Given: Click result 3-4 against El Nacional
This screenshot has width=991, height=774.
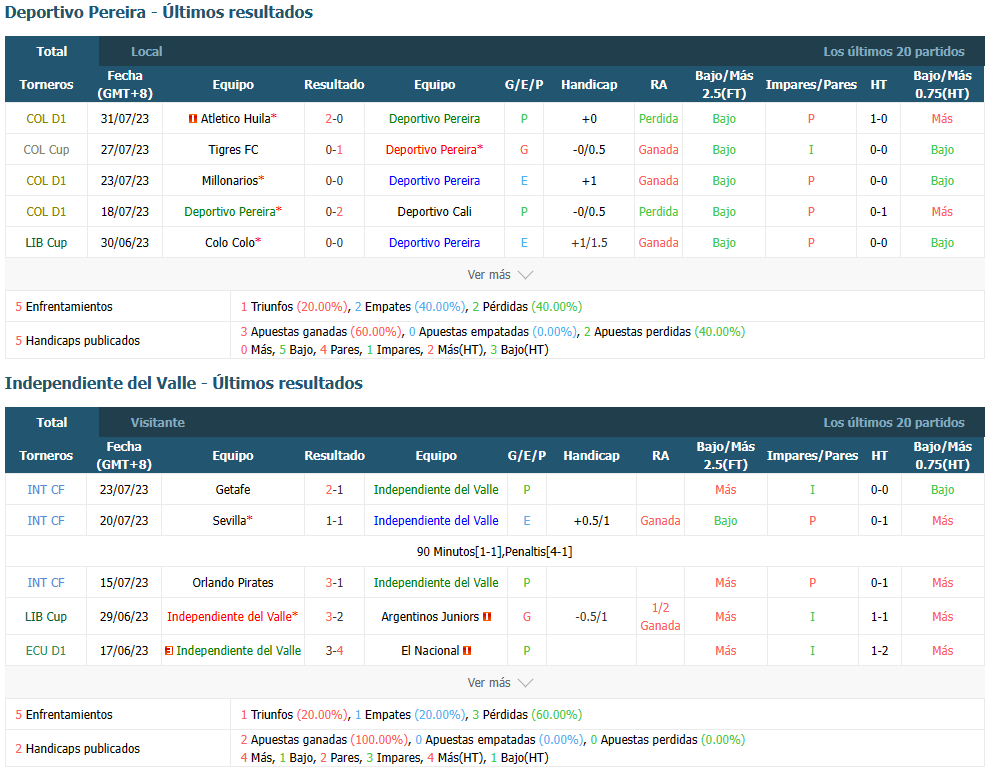Looking at the screenshot, I should click(334, 651).
